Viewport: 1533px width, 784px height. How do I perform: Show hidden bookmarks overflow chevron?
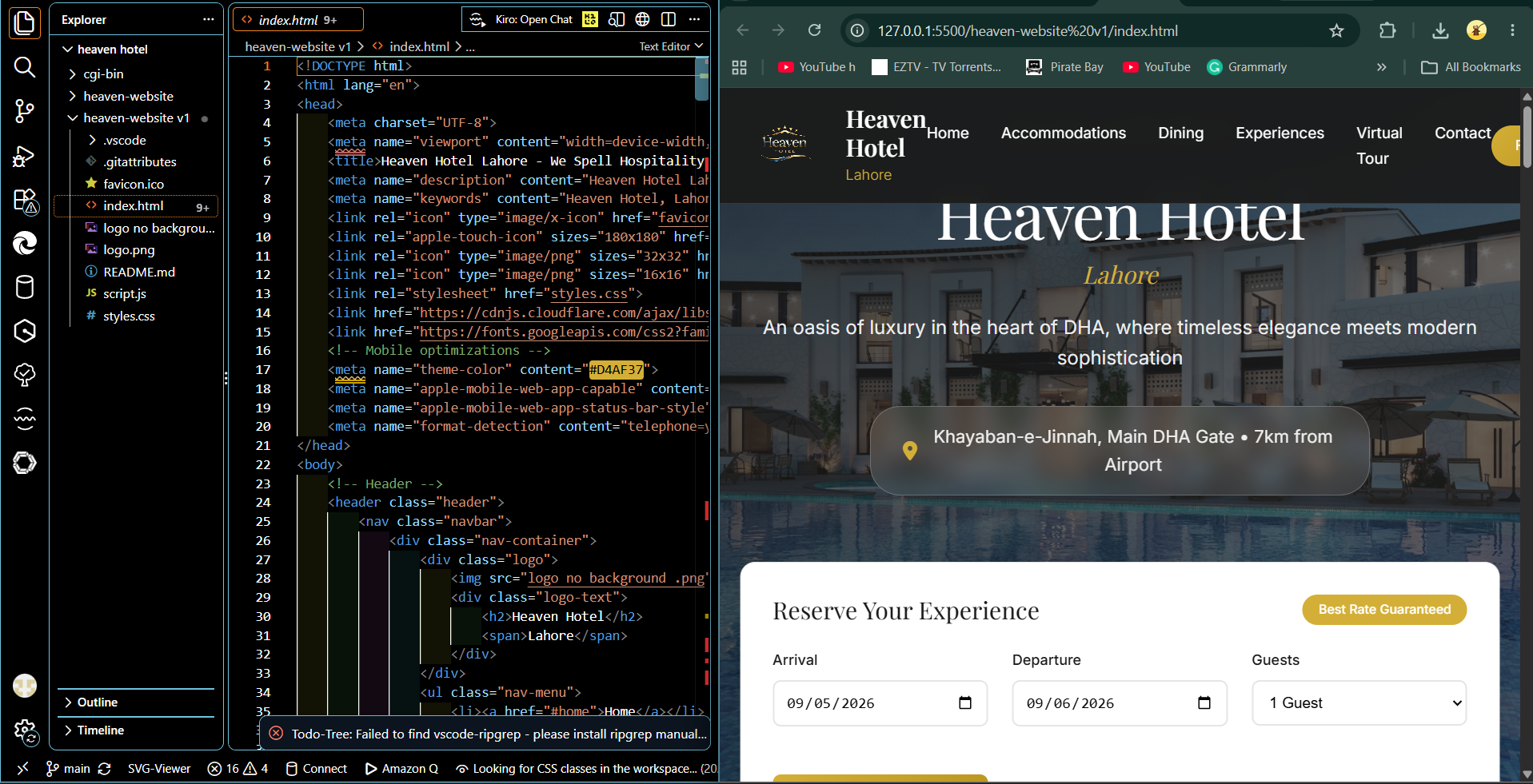[x=1381, y=67]
